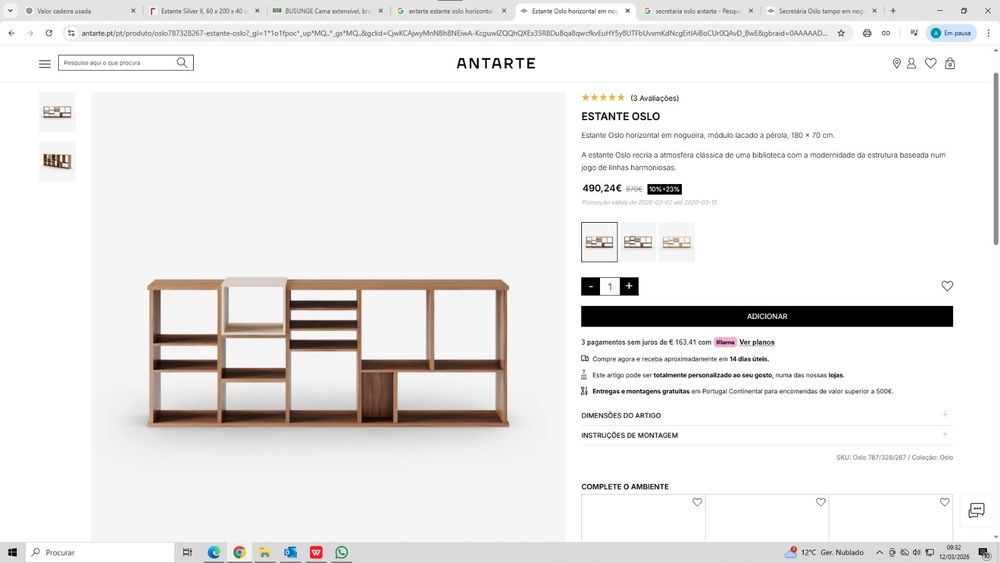Image resolution: width=1000 pixels, height=563 pixels.
Task: Show hidden system tray icons
Action: point(879,552)
